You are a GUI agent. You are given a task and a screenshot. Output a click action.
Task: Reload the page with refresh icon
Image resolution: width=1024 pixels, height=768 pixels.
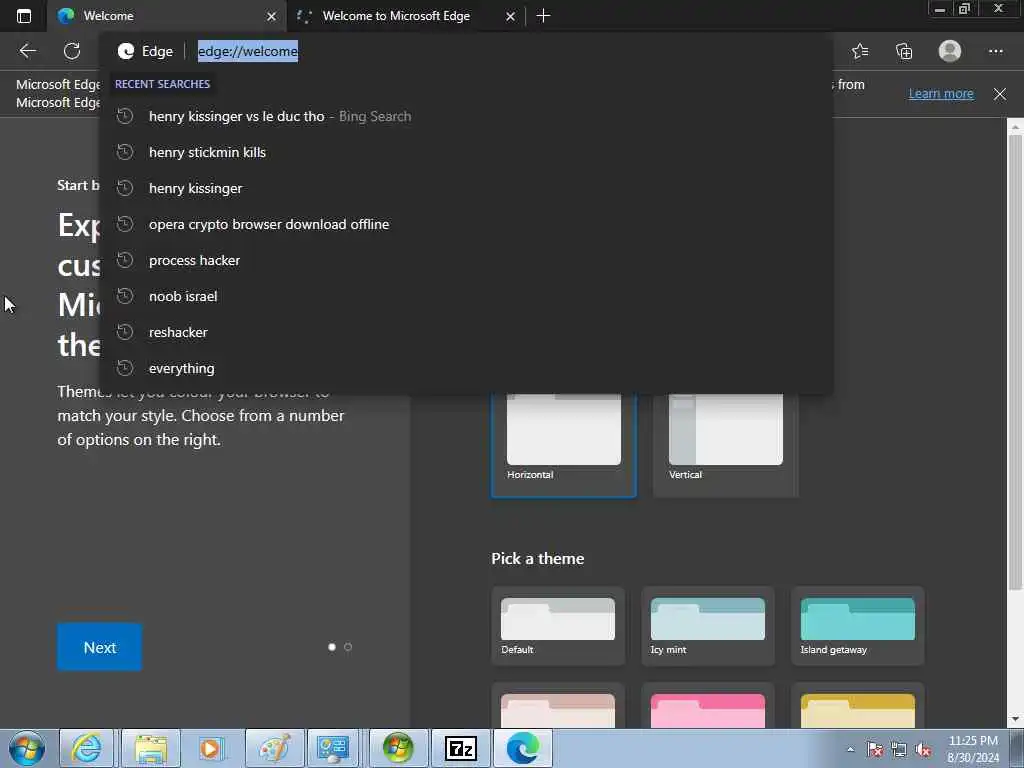click(72, 51)
